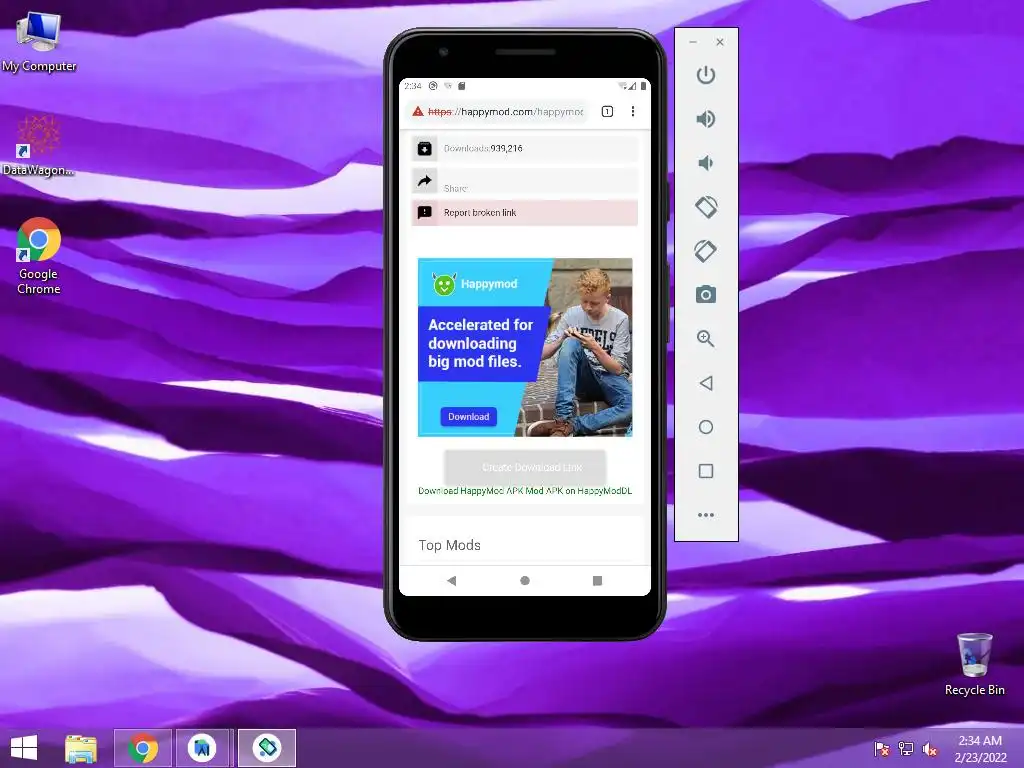Click the report exclamation bubble icon
Screen dimensions: 1024x768
coord(424,212)
